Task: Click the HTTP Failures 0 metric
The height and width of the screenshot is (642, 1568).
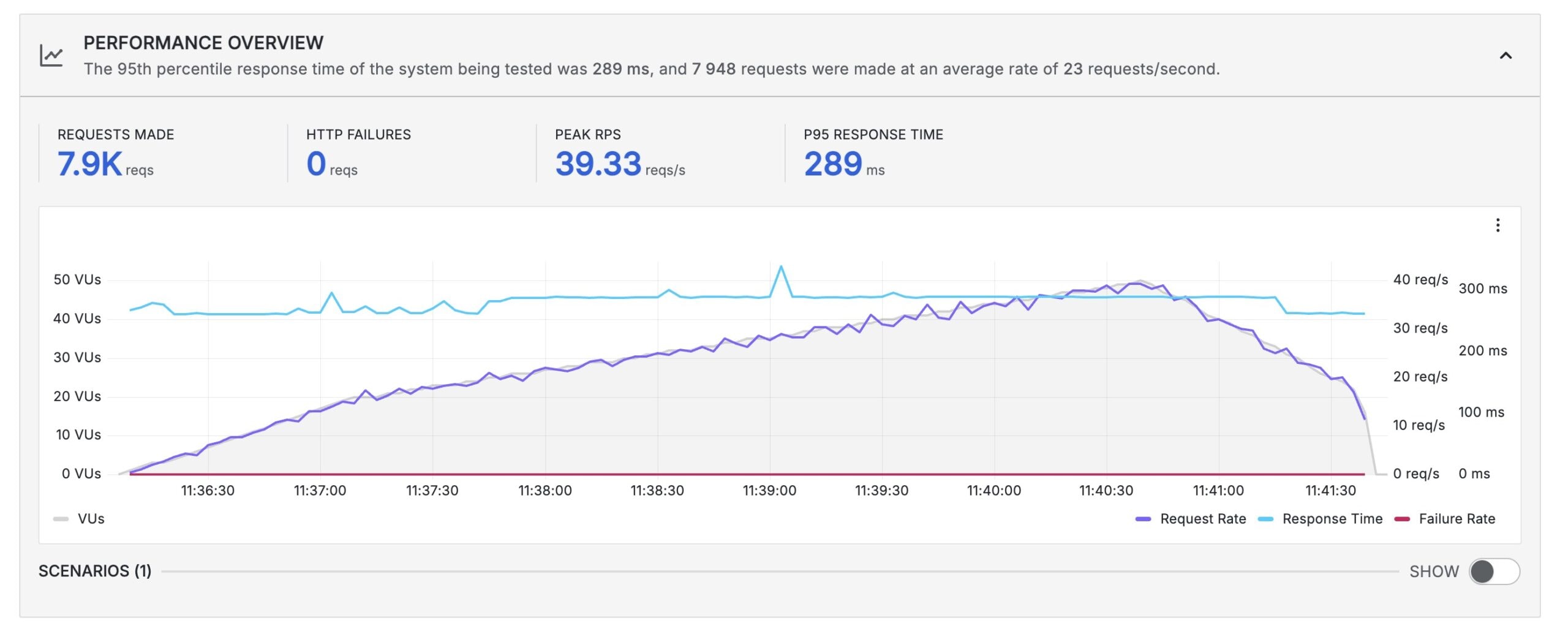Action: (x=316, y=164)
